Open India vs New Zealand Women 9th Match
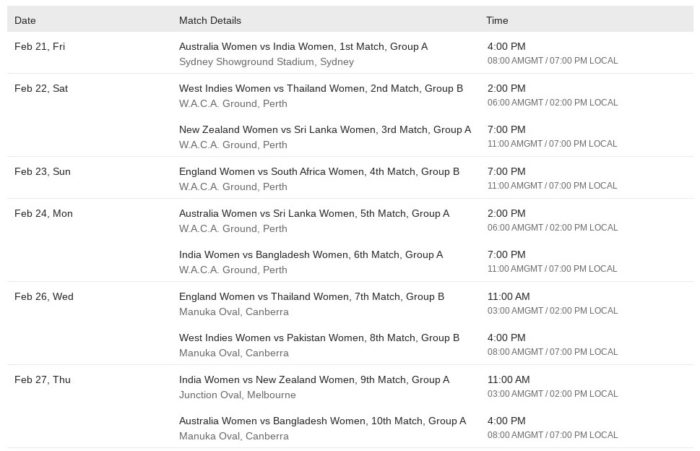The image size is (700, 451). coord(314,380)
